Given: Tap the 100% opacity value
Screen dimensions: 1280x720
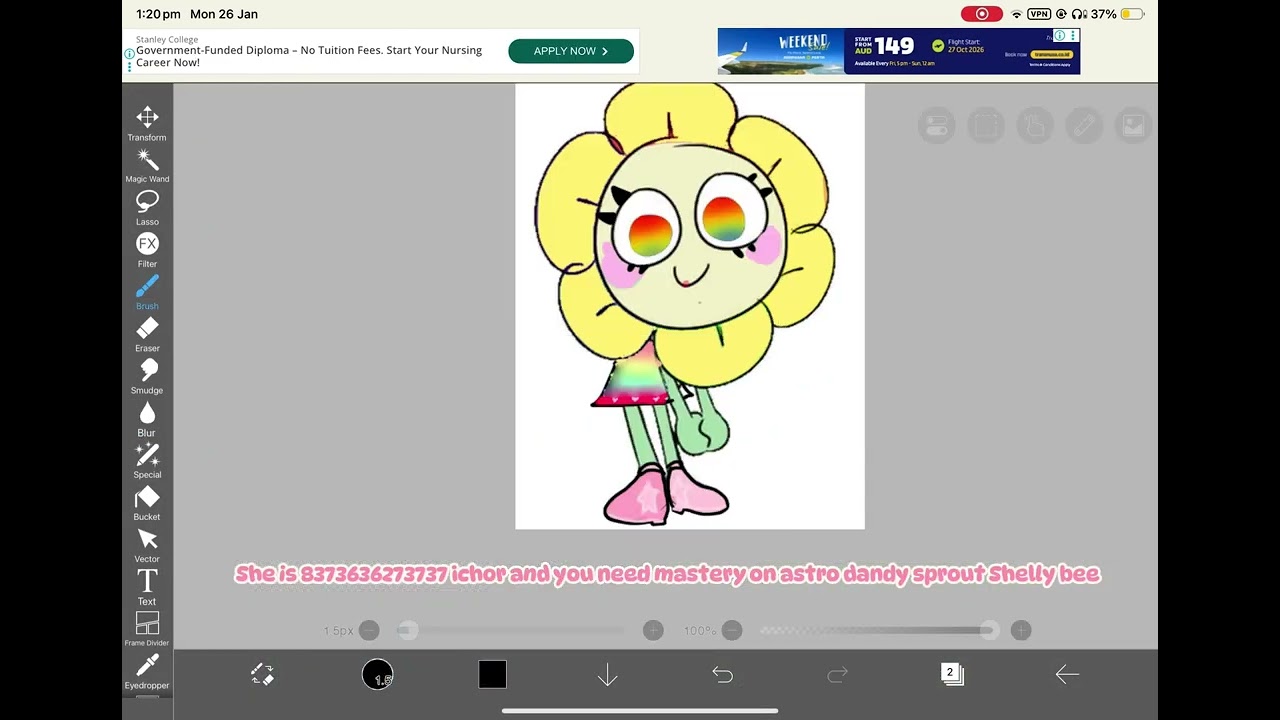Looking at the screenshot, I should tap(699, 631).
